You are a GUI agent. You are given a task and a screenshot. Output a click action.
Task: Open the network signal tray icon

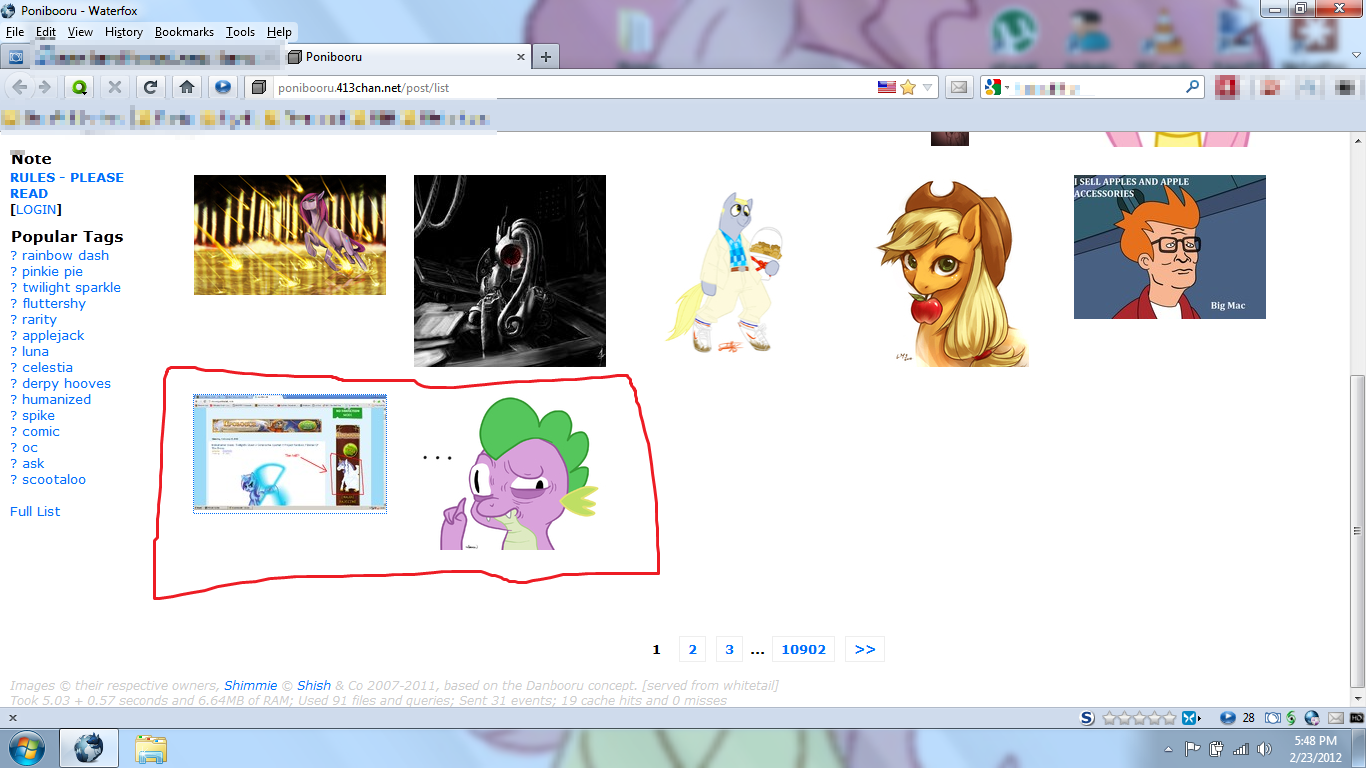click(1241, 749)
